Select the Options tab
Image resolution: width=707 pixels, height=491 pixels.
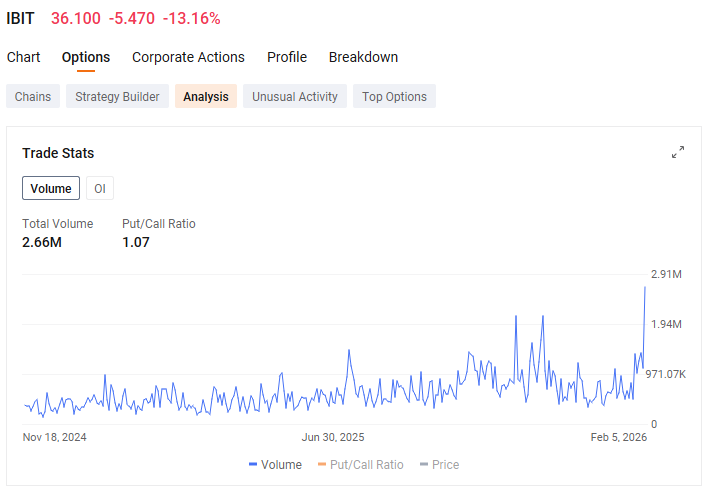tap(86, 57)
